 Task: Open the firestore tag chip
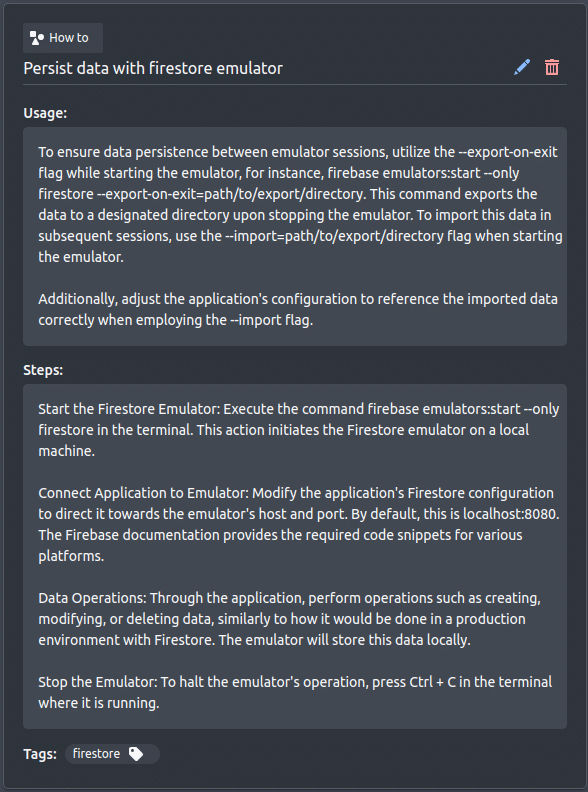pyautogui.click(x=112, y=754)
